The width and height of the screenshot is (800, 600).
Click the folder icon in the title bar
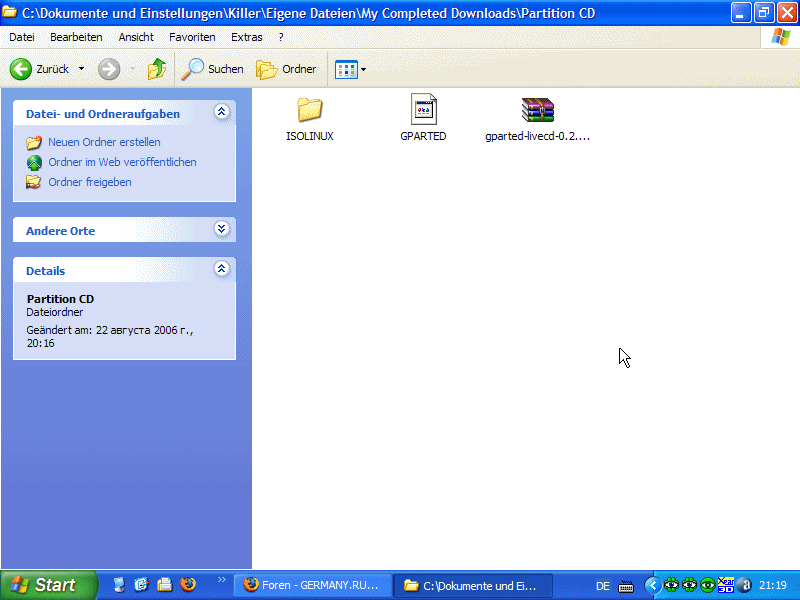9,12
